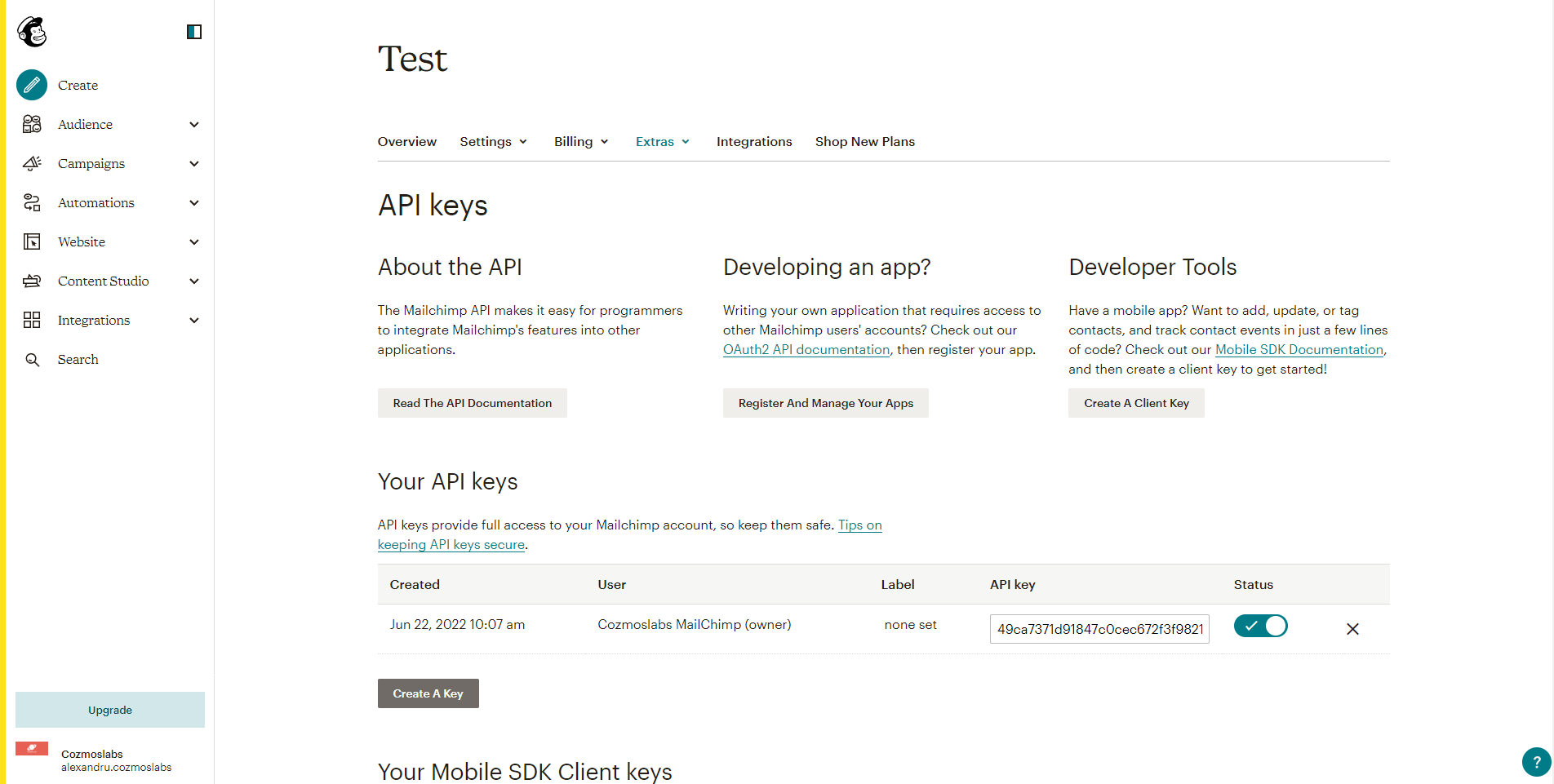Open the Billing dropdown menu
1554x784 pixels.
click(x=582, y=142)
